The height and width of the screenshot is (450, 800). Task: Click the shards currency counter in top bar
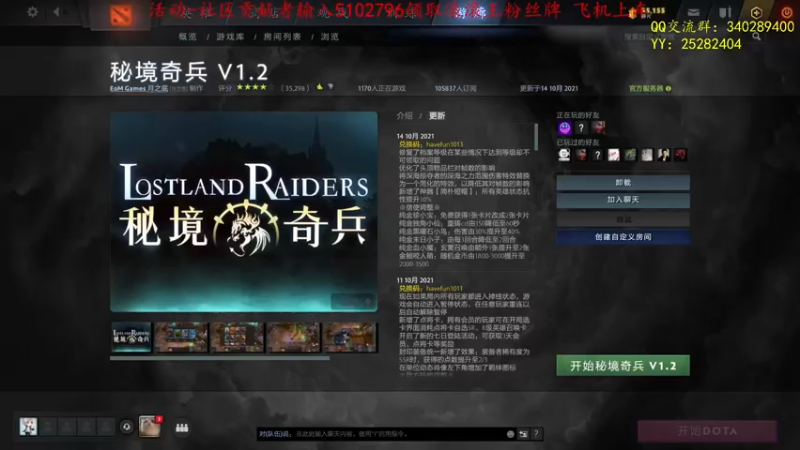[x=648, y=12]
